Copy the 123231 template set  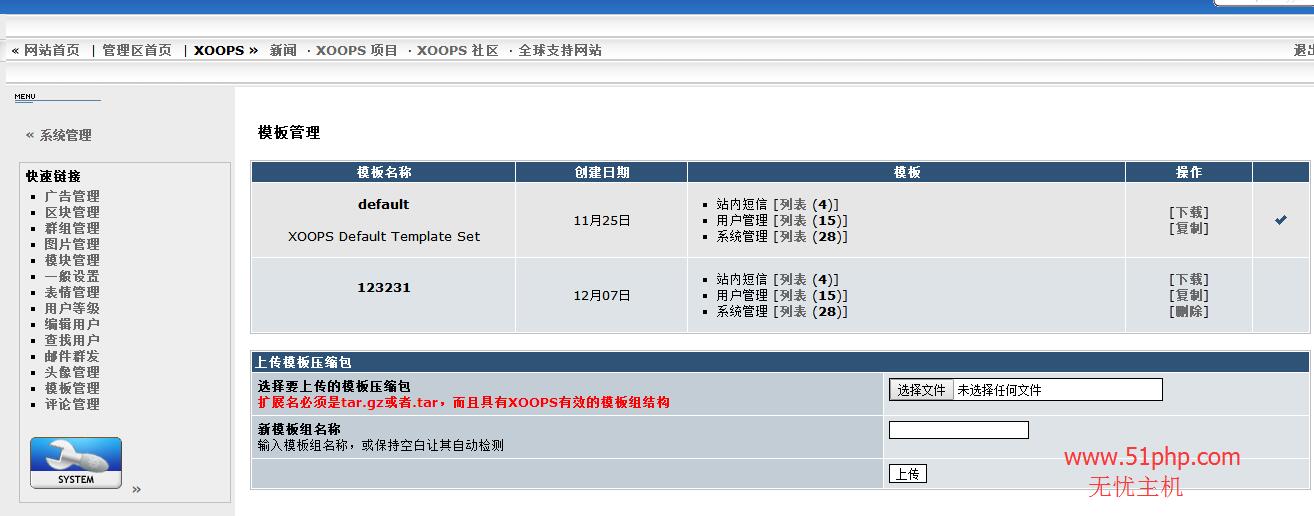click(1188, 295)
